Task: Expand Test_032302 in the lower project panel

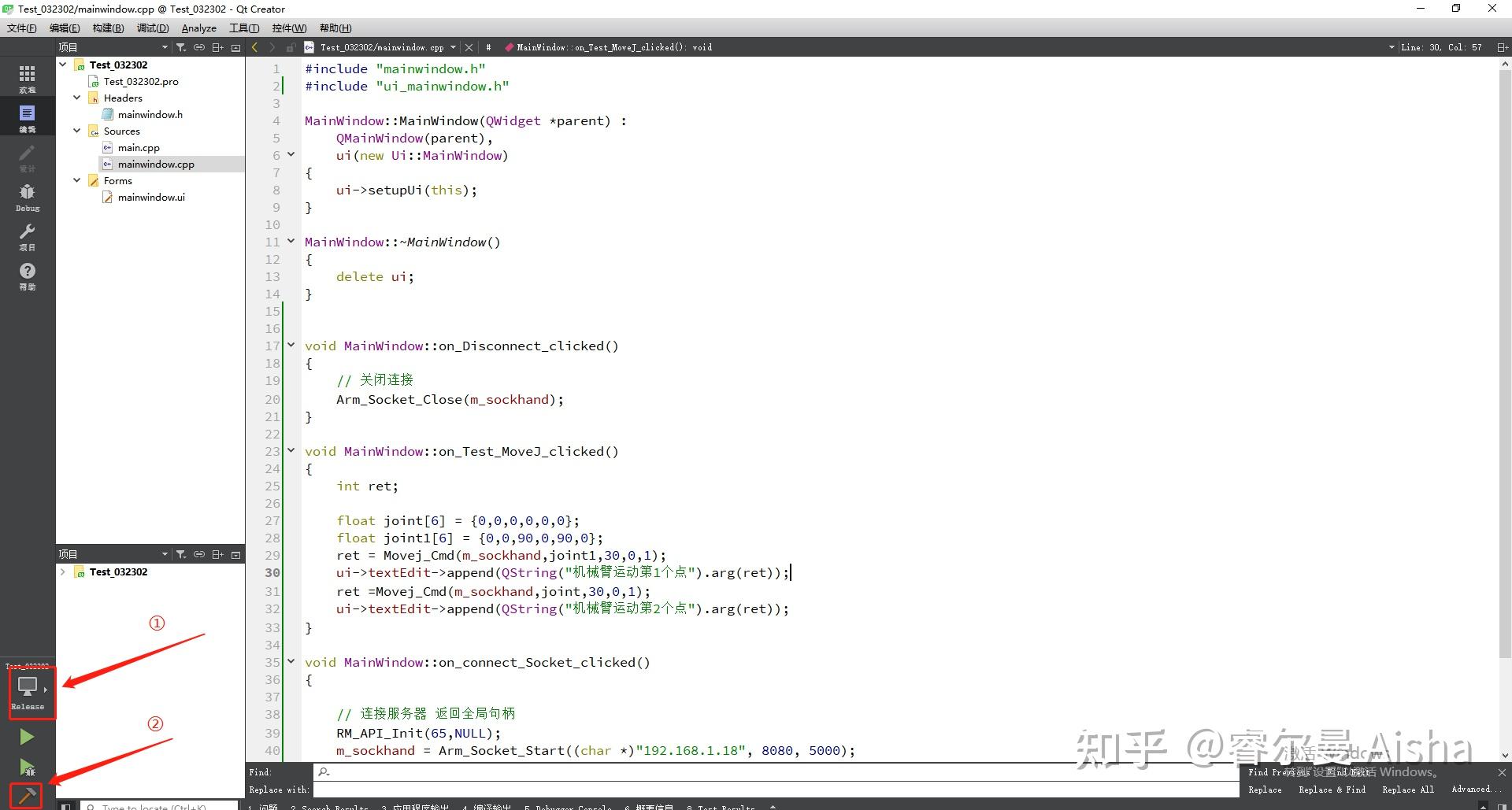Action: point(63,571)
